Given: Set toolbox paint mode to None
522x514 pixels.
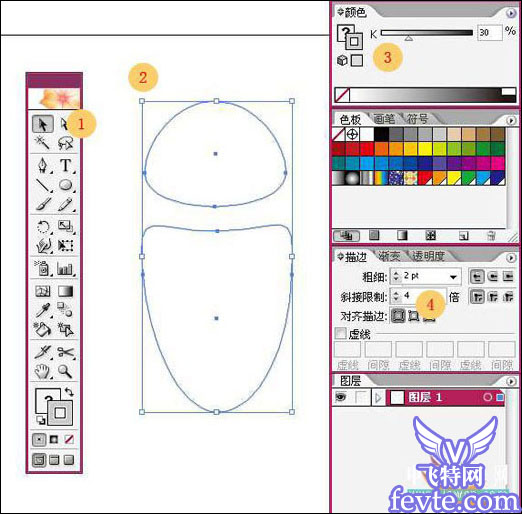Looking at the screenshot, I should 69,439.
